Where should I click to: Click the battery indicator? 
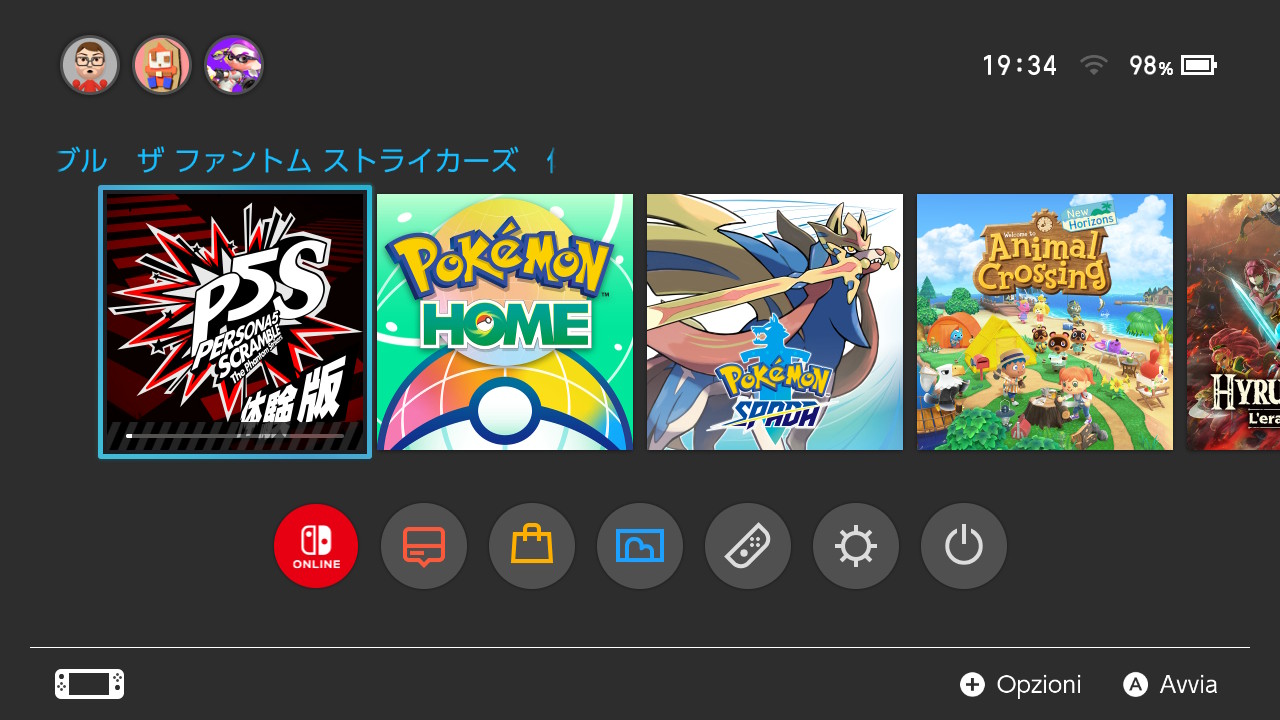click(1198, 66)
